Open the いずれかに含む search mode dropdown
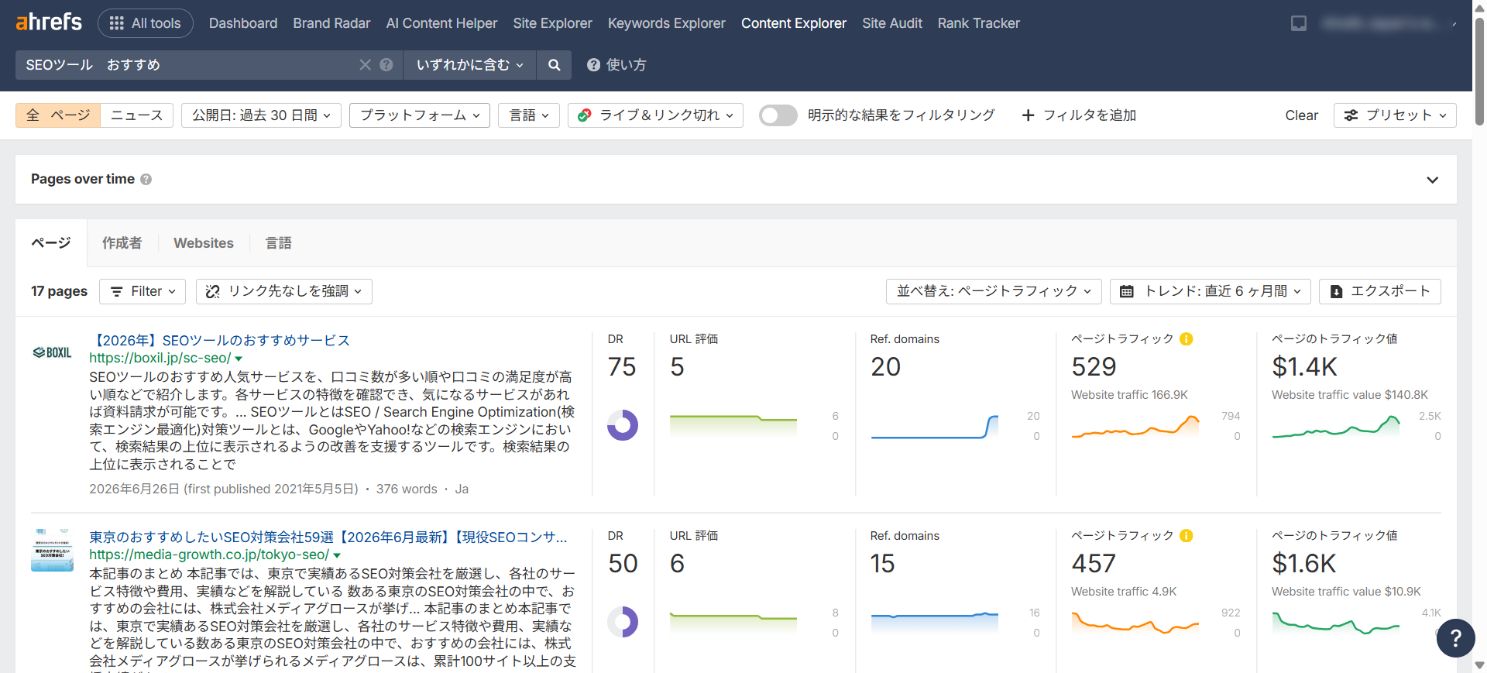The image size is (1487, 673). tap(470, 64)
